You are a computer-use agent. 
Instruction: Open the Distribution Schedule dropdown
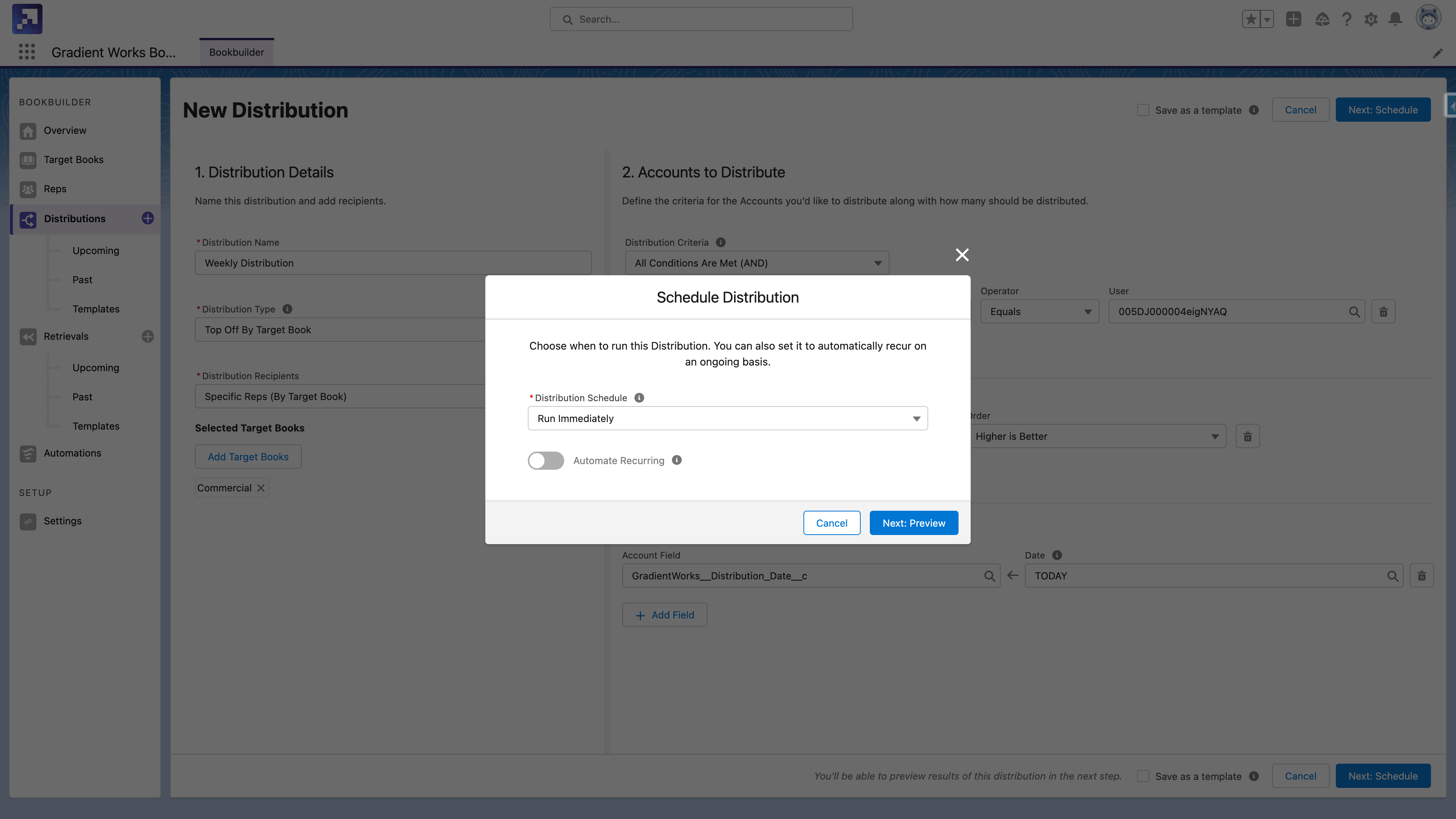pos(728,418)
